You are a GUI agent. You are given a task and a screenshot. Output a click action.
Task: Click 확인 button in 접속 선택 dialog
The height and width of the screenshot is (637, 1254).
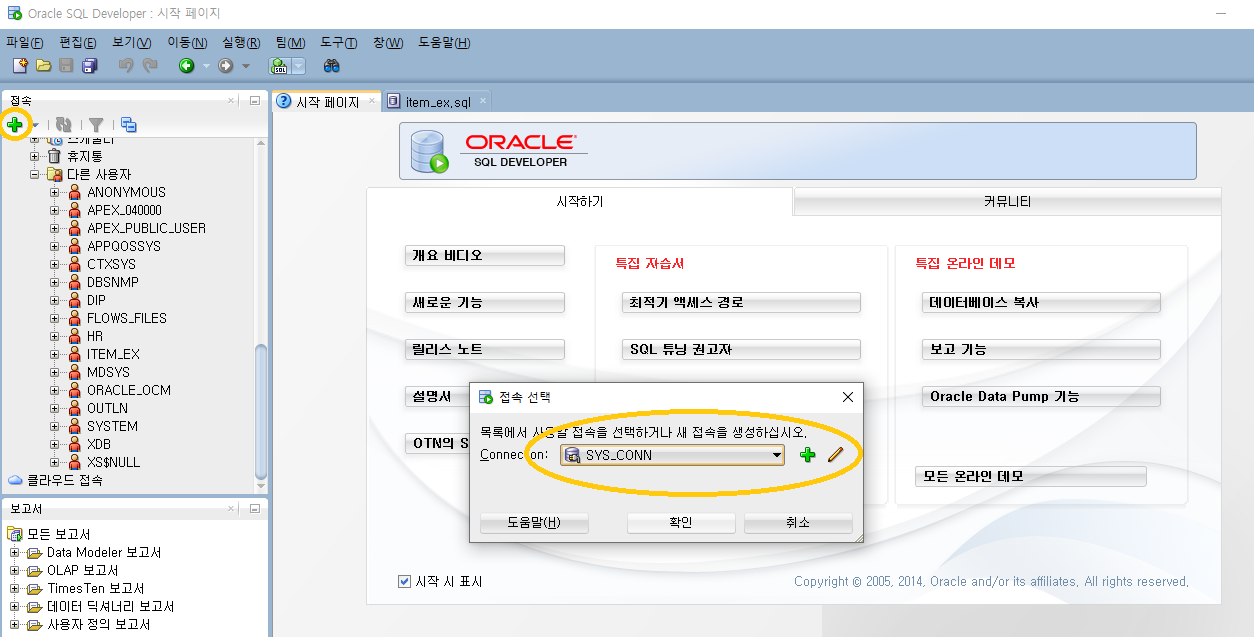(x=681, y=522)
